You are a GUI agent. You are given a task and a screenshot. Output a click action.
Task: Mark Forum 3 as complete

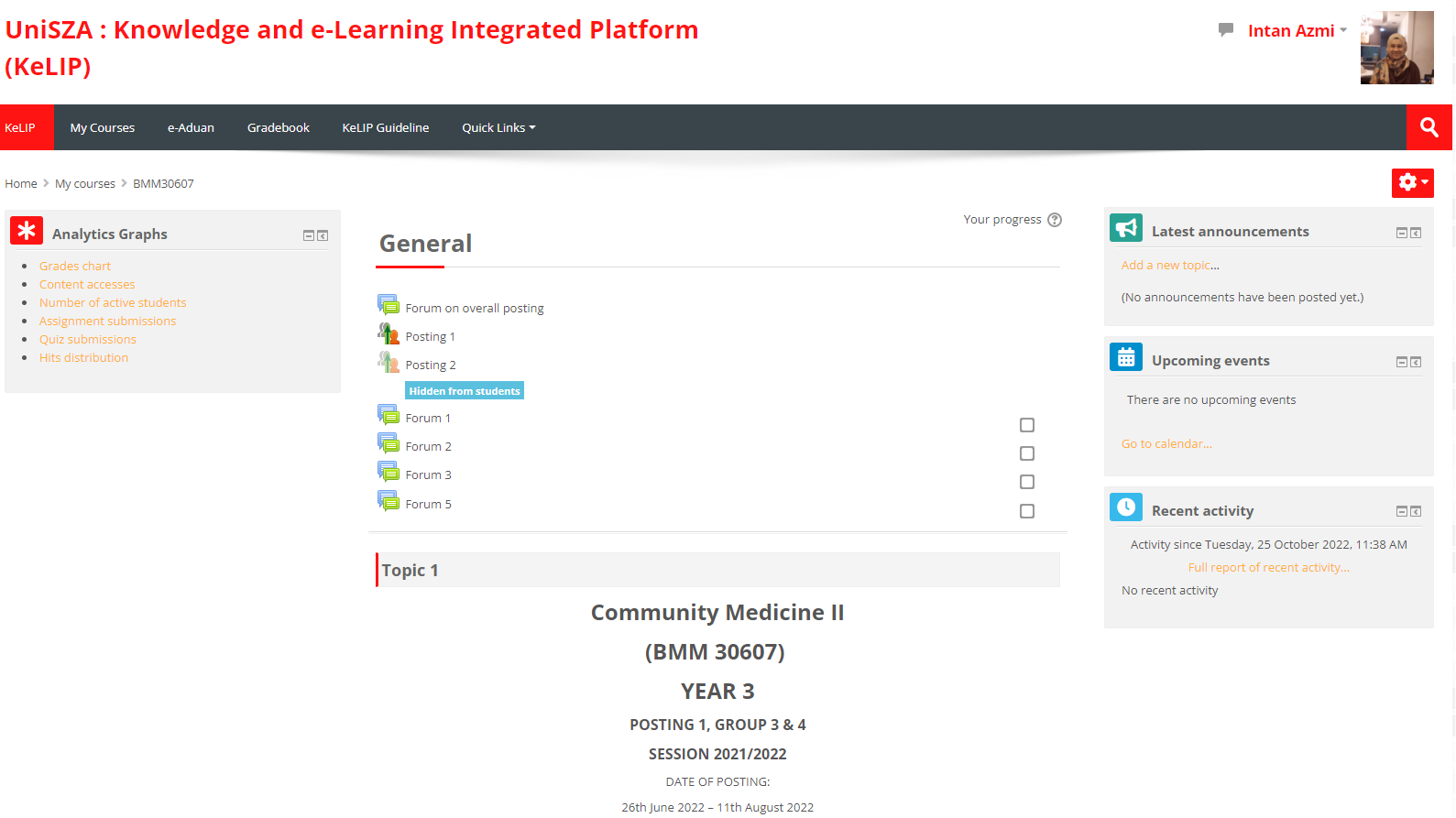1027,482
